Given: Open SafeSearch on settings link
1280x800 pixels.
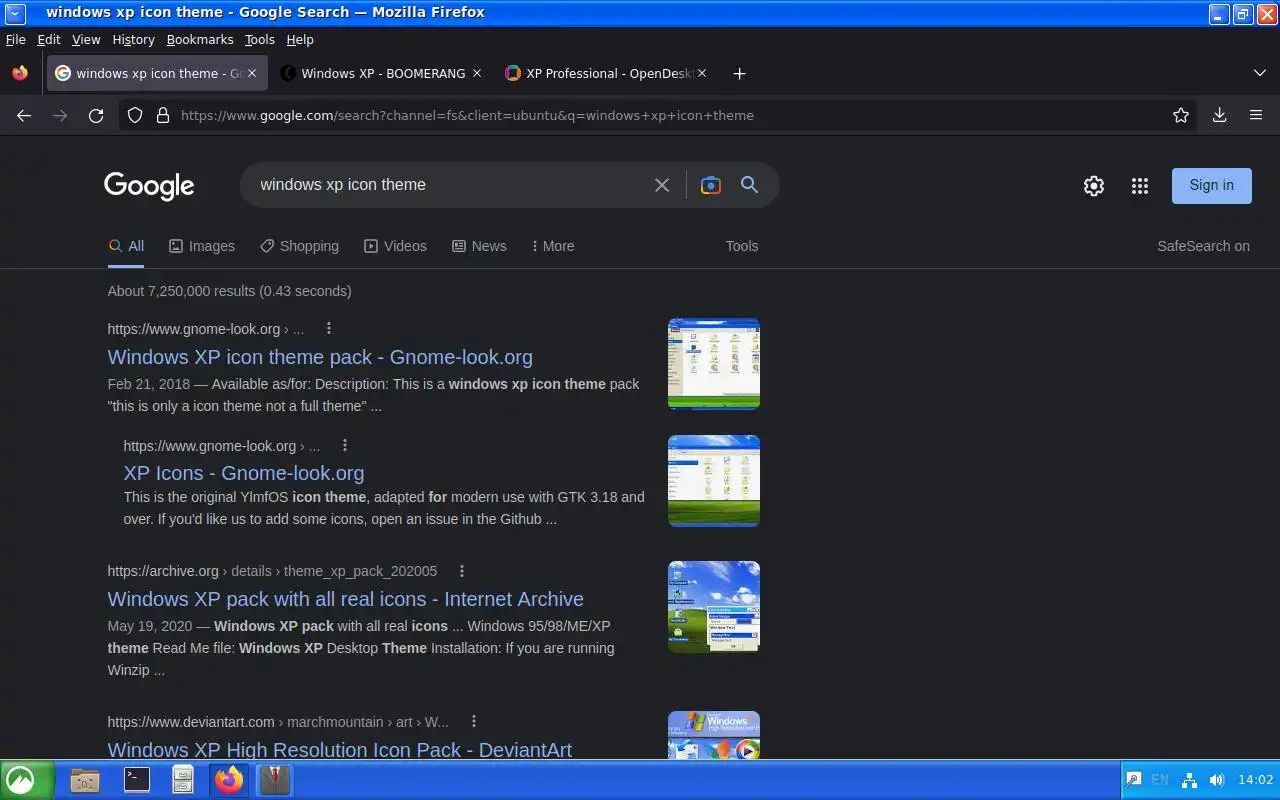Looking at the screenshot, I should [x=1203, y=246].
